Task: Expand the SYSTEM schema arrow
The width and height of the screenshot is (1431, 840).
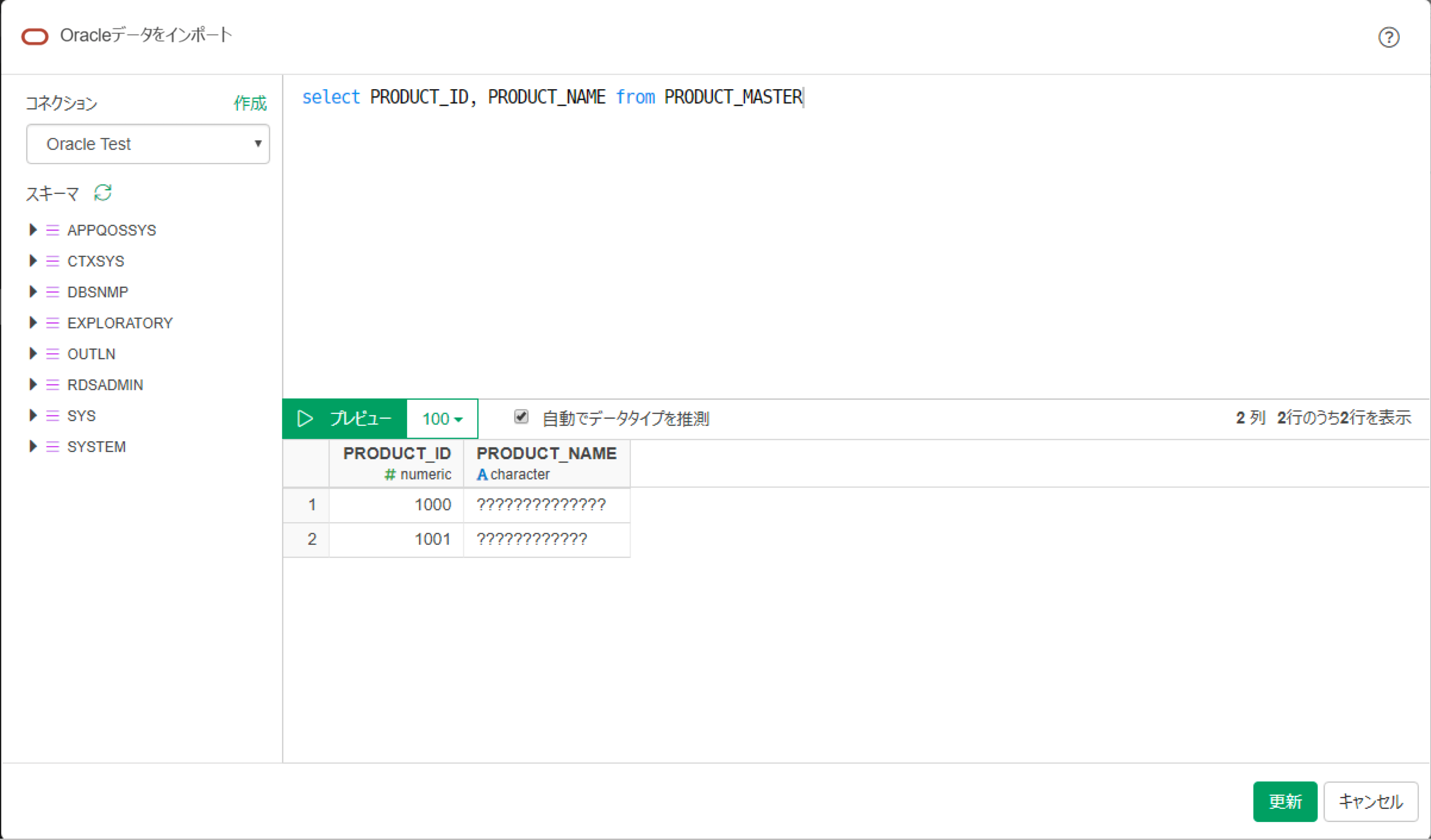Action: coord(33,446)
